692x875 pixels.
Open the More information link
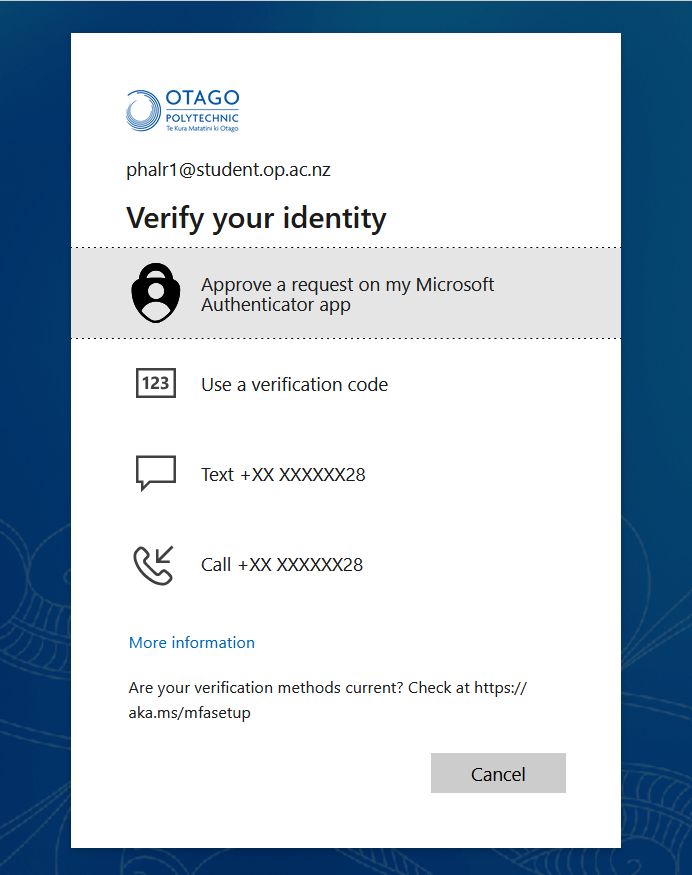192,642
